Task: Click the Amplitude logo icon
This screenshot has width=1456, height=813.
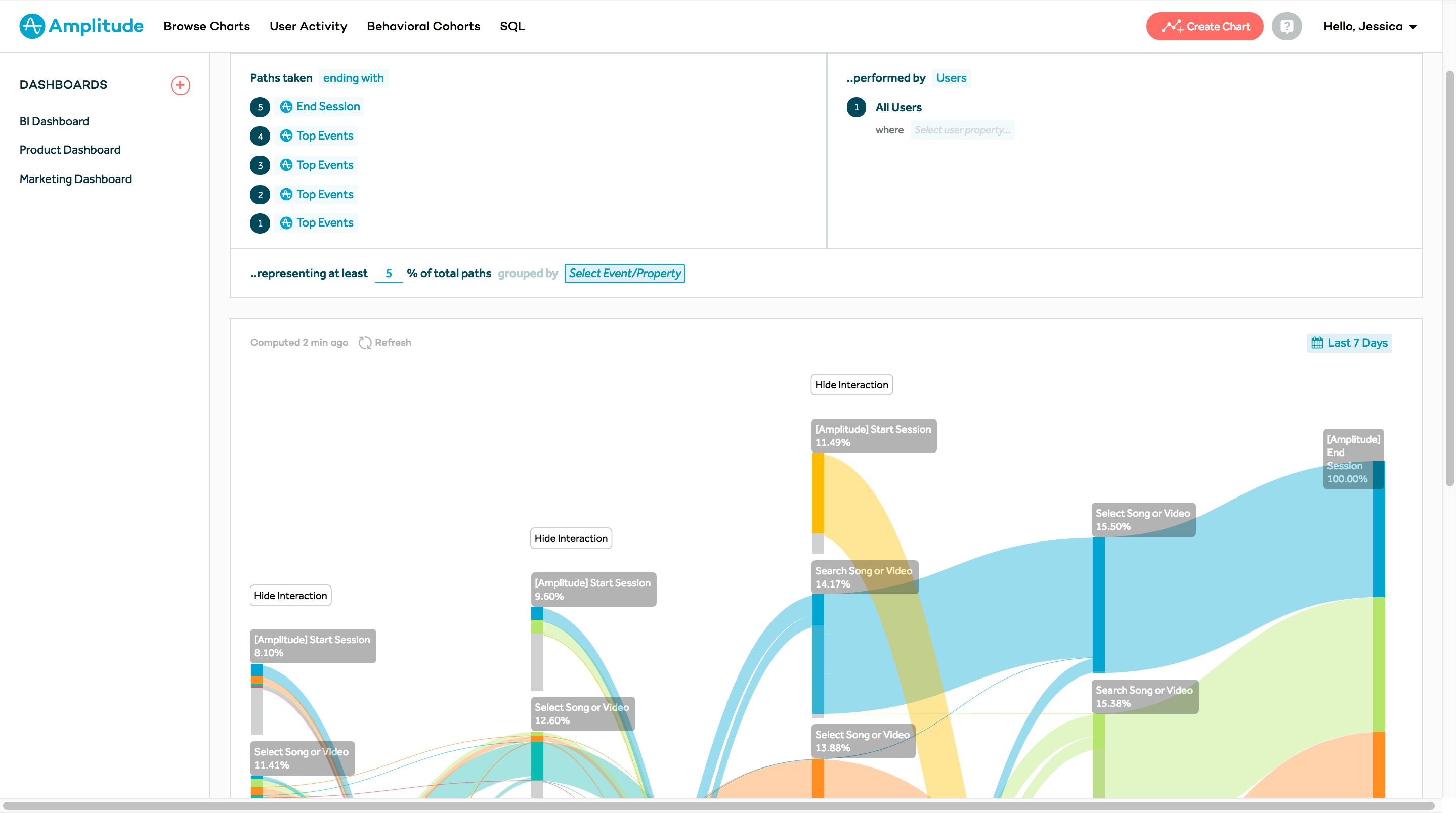Action: [x=32, y=26]
